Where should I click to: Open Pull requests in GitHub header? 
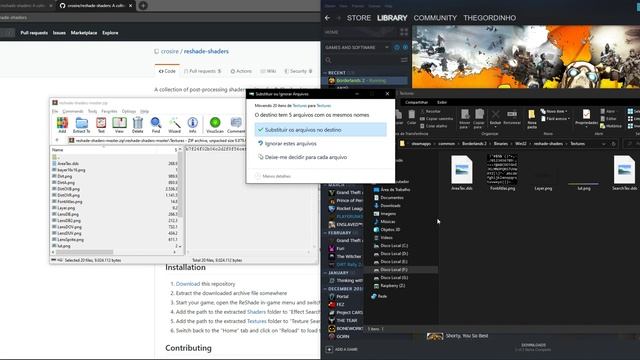[x=34, y=33]
